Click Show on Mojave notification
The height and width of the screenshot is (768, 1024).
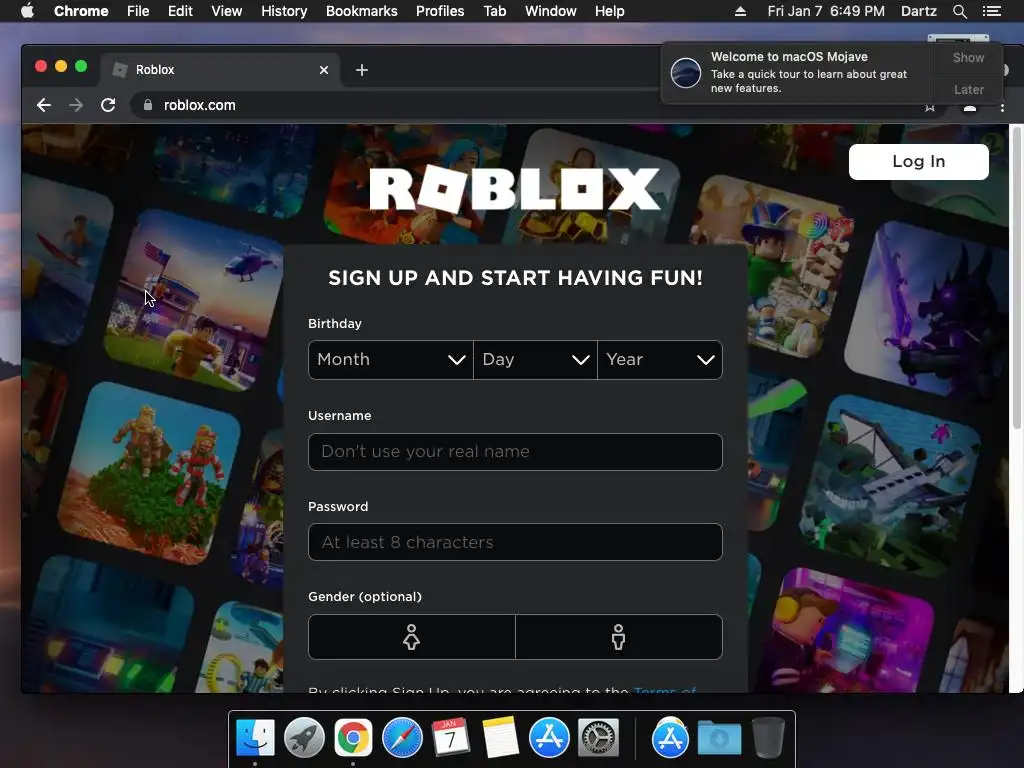point(968,57)
